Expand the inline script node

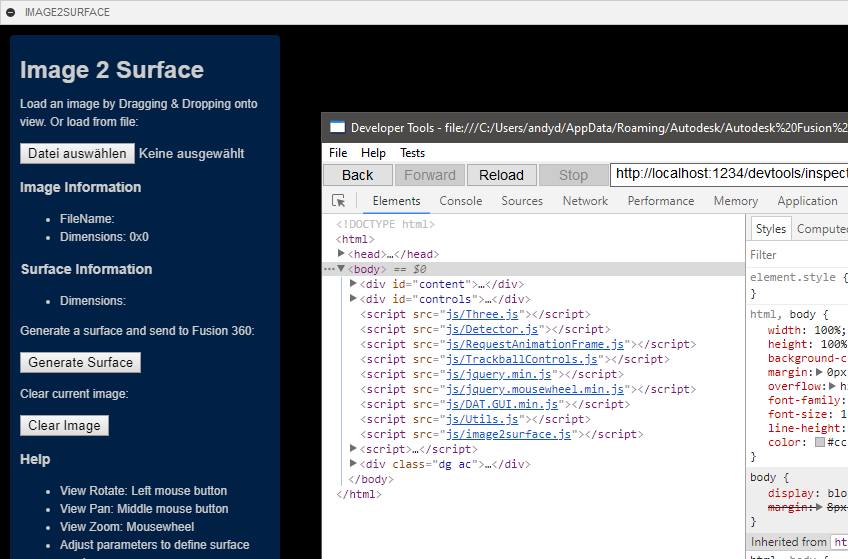tap(353, 448)
